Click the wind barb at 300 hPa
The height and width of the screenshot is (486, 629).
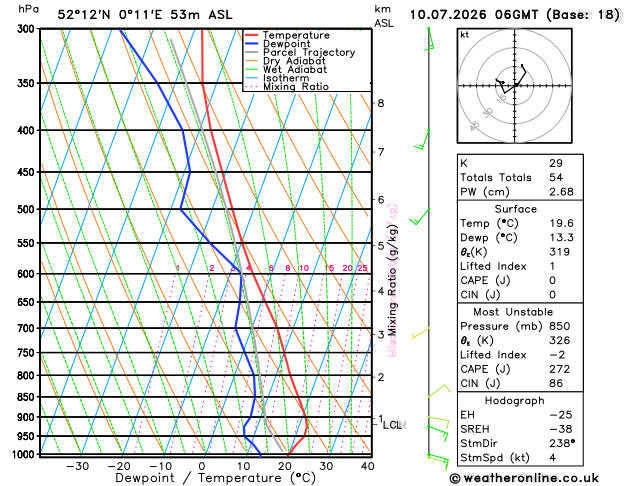coord(430,39)
